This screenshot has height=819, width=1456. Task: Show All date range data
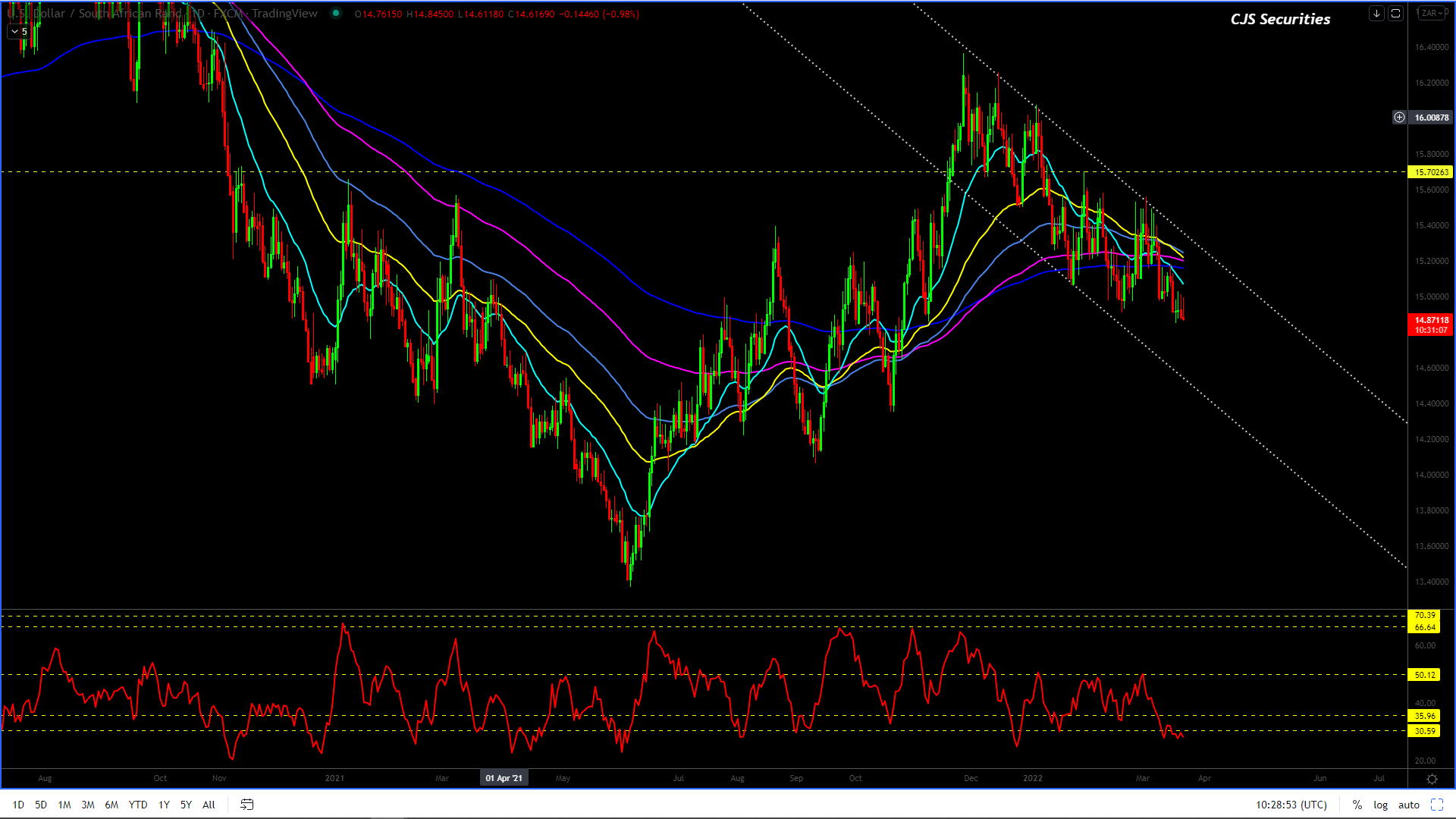[209, 805]
